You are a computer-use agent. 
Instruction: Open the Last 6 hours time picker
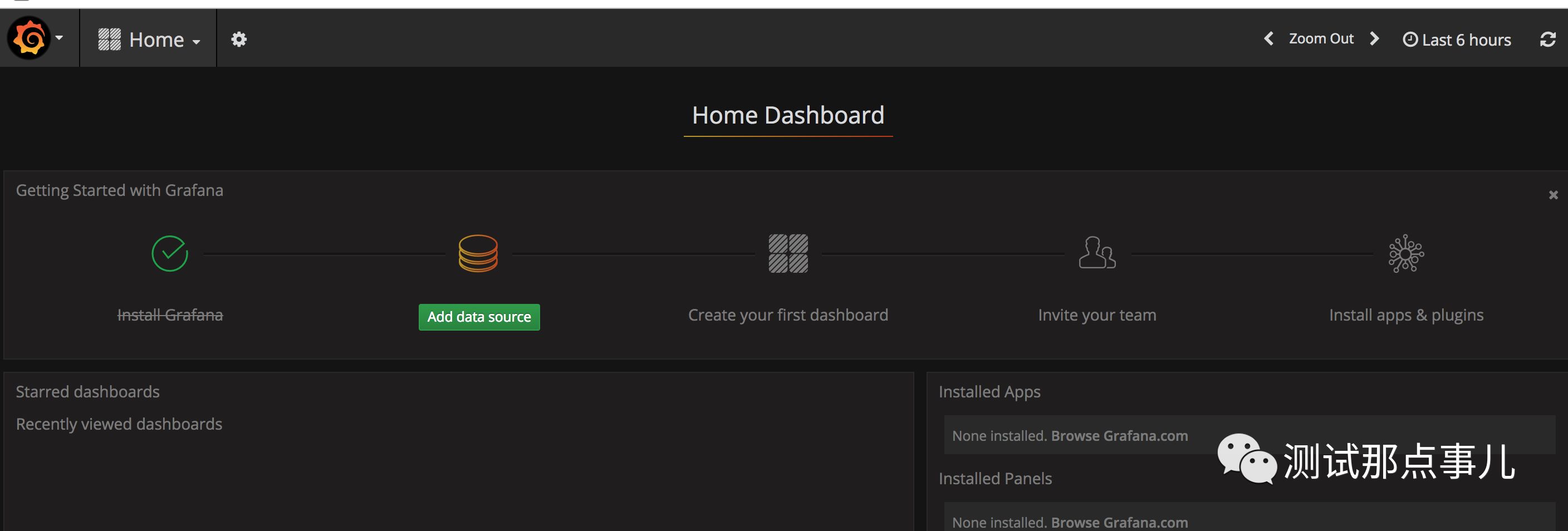1457,40
